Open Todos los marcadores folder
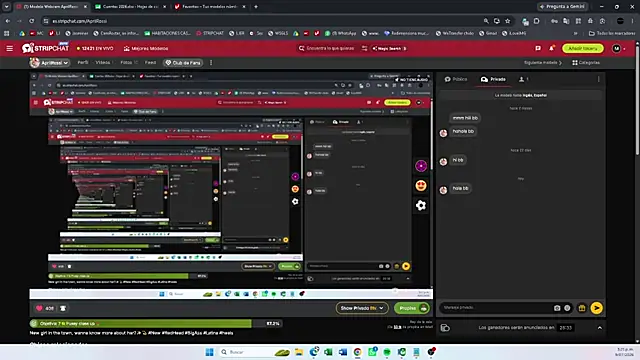The image size is (640, 360). click(x=611, y=33)
